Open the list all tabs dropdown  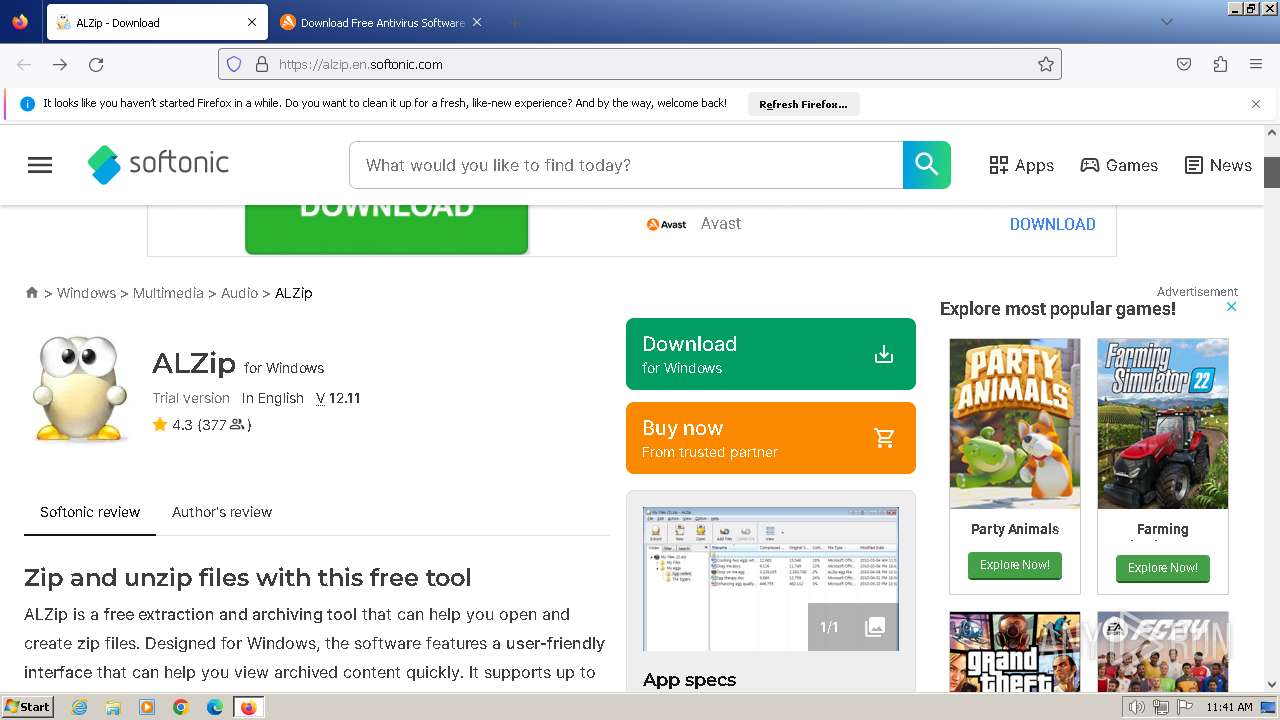[x=1166, y=22]
